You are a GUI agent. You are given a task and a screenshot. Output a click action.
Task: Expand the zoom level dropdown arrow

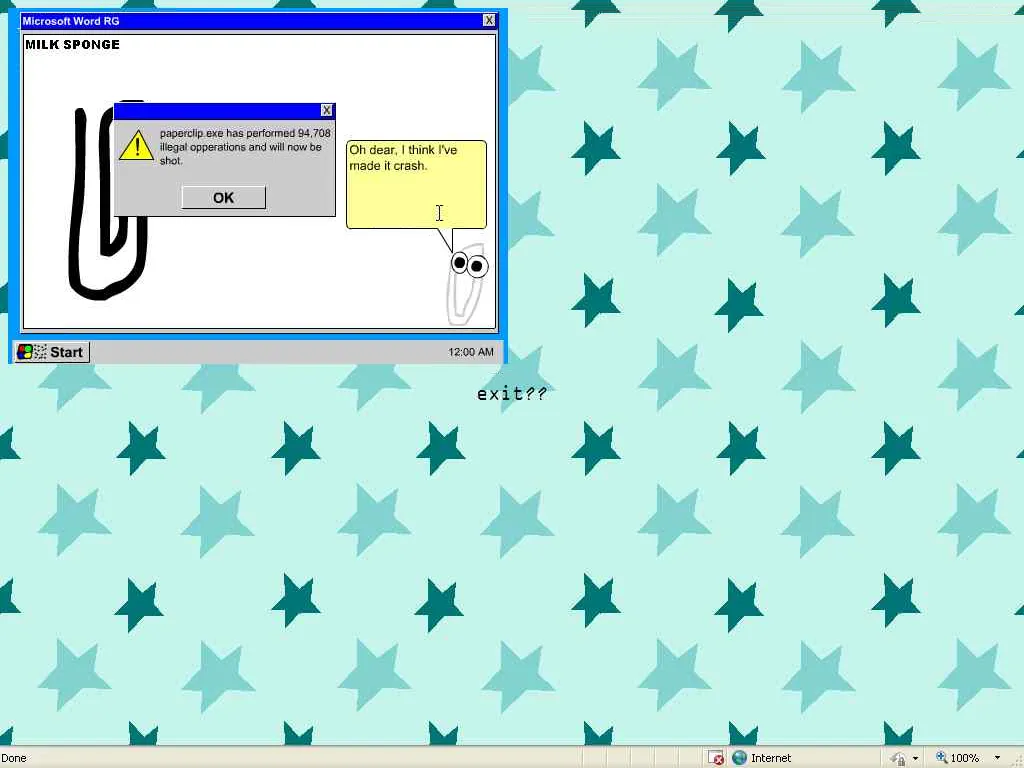coord(997,758)
